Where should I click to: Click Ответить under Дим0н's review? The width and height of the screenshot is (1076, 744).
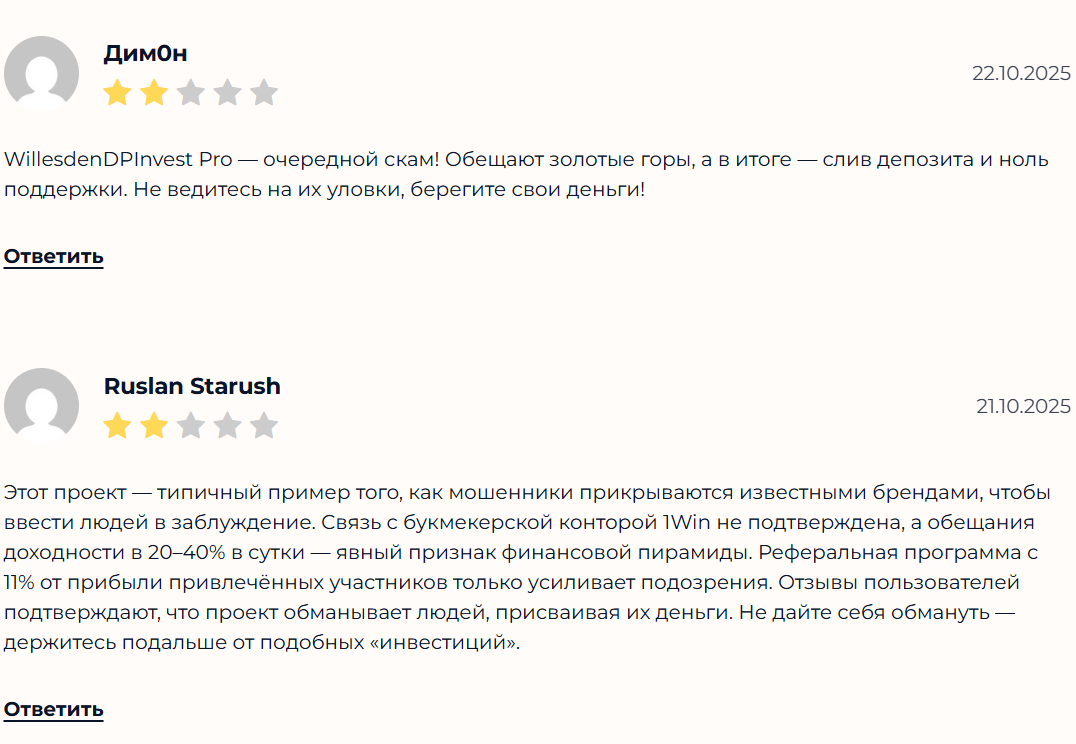pos(52,256)
